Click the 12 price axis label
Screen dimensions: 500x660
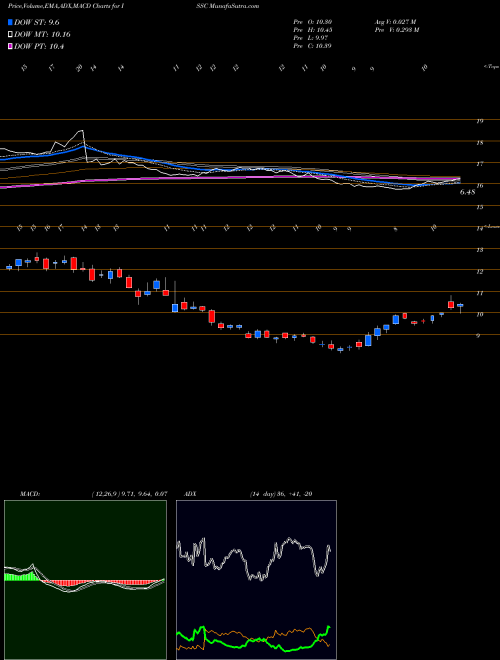(479, 272)
